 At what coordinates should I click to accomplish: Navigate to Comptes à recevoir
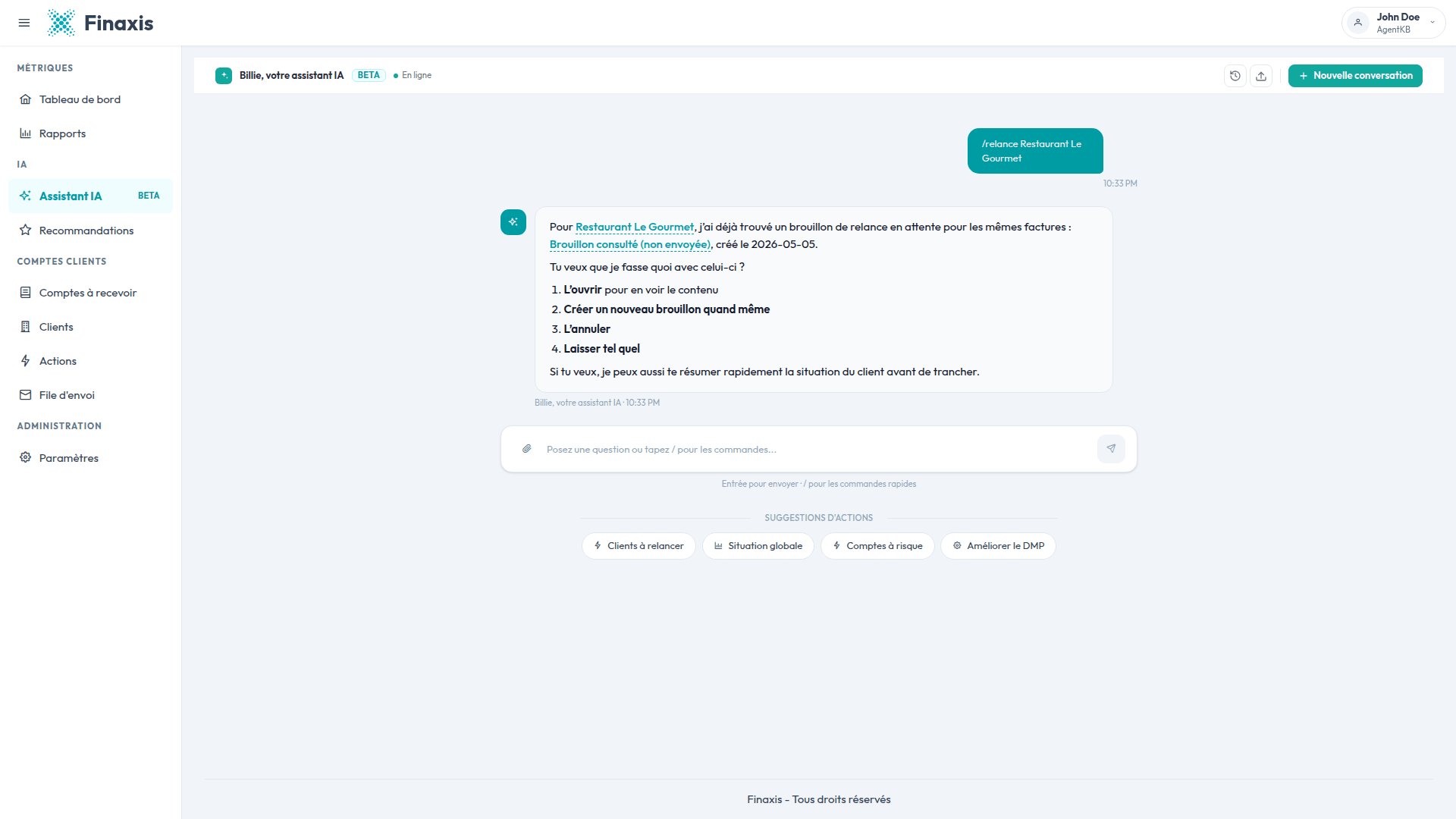(90, 293)
